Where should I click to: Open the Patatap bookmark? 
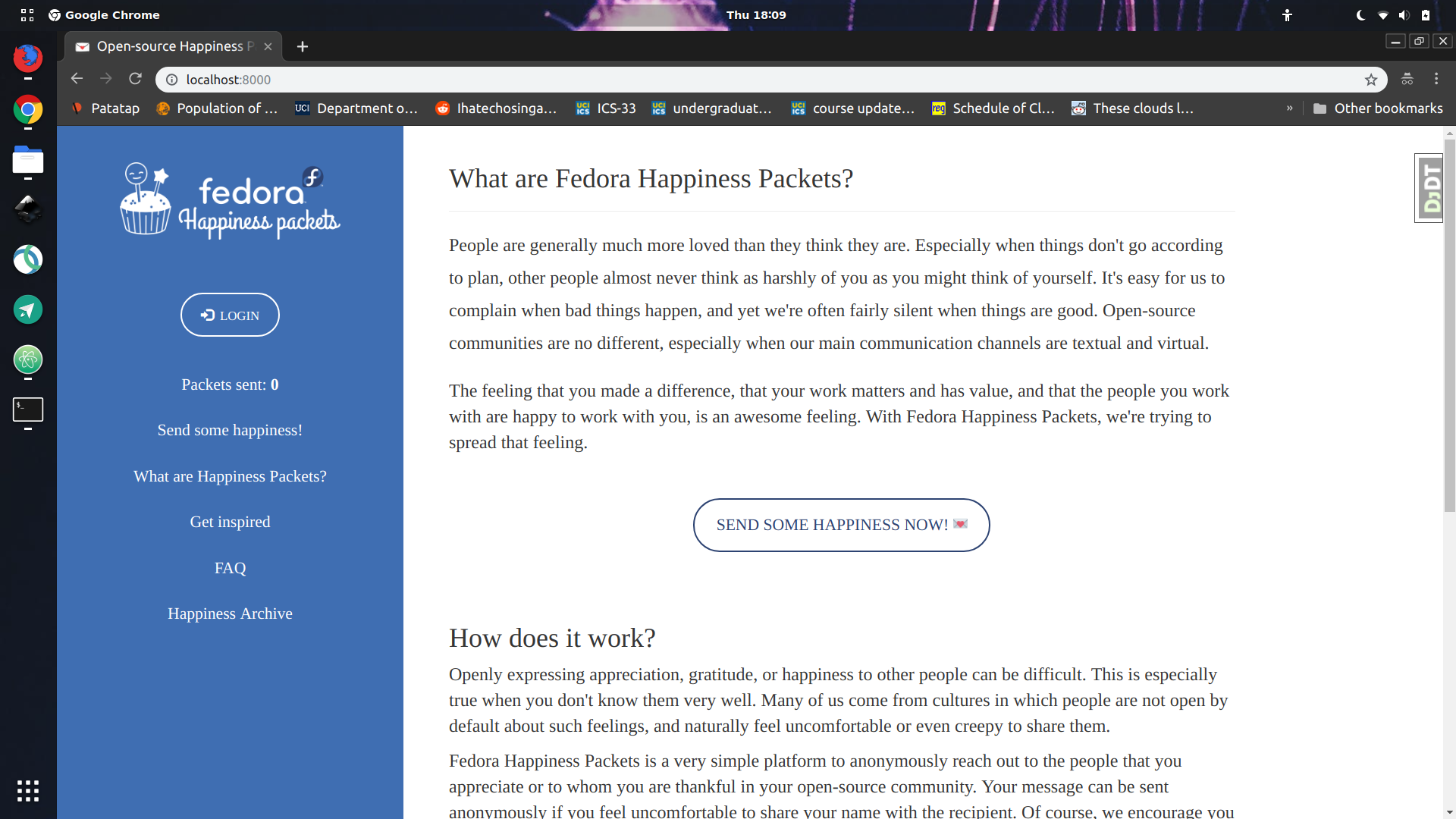pos(105,108)
